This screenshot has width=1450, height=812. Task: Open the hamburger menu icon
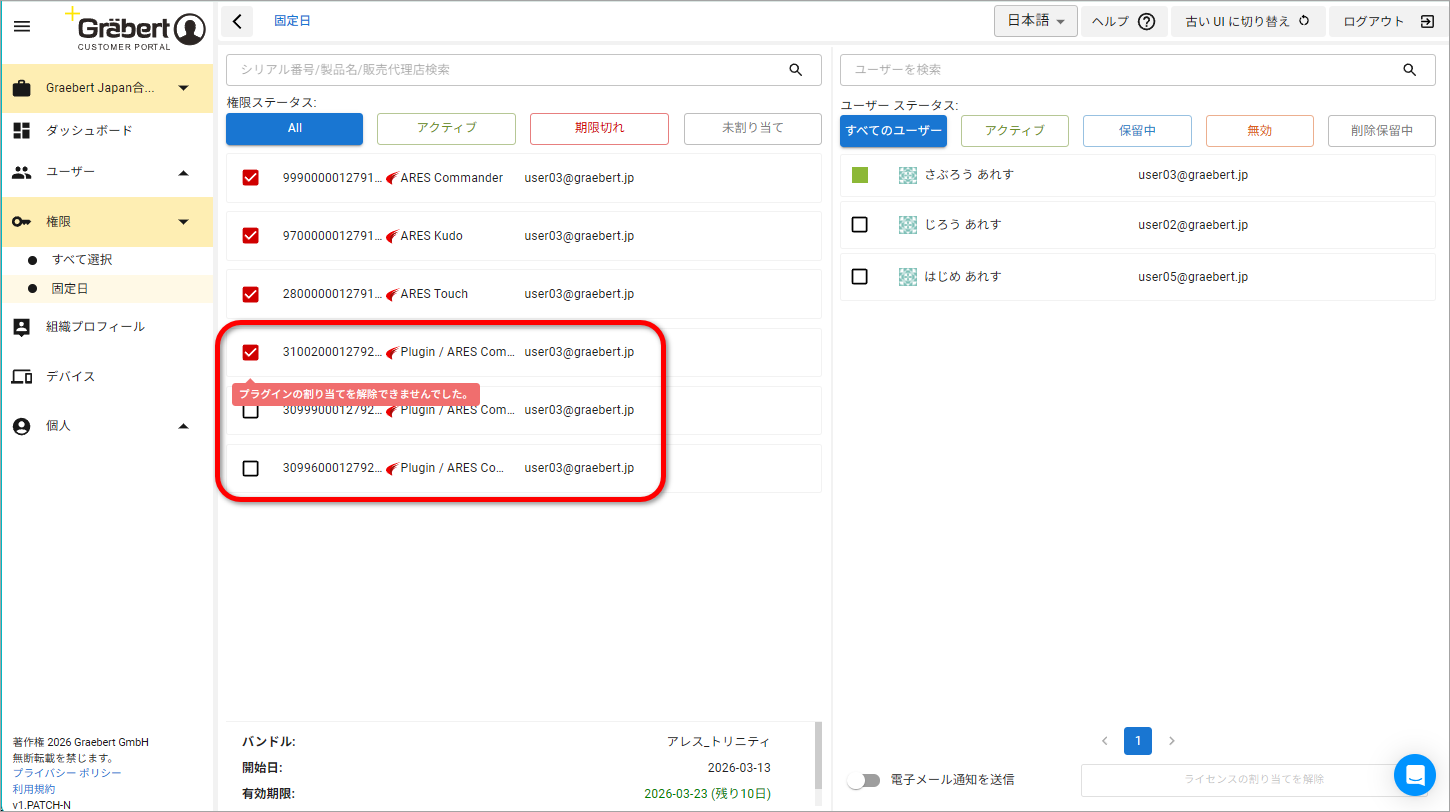(x=22, y=26)
